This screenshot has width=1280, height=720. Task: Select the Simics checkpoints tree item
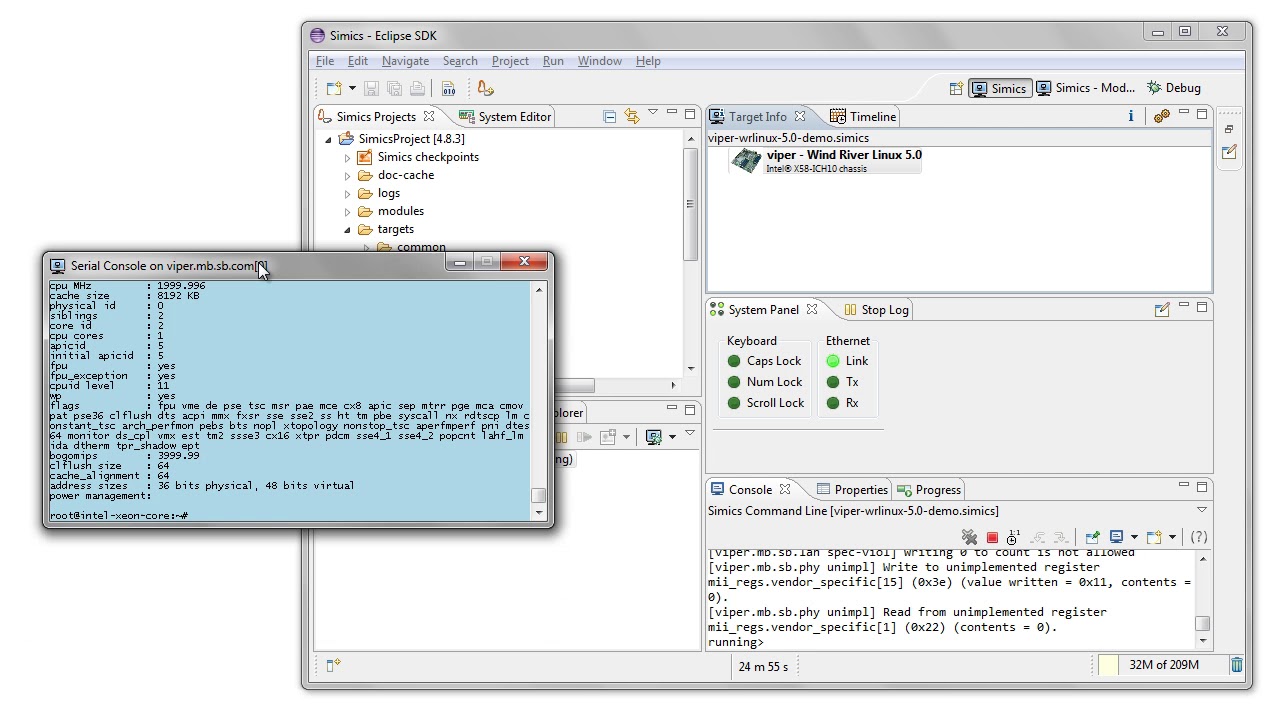pos(428,157)
